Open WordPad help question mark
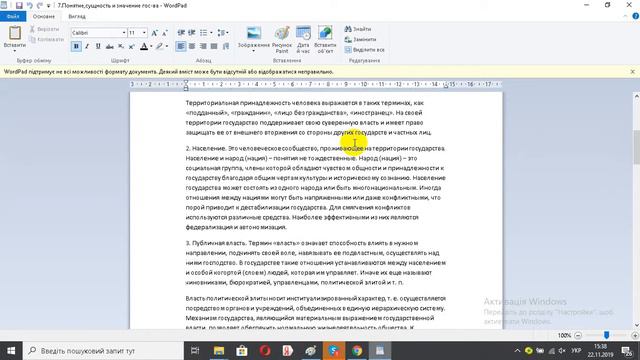 tap(636, 16)
